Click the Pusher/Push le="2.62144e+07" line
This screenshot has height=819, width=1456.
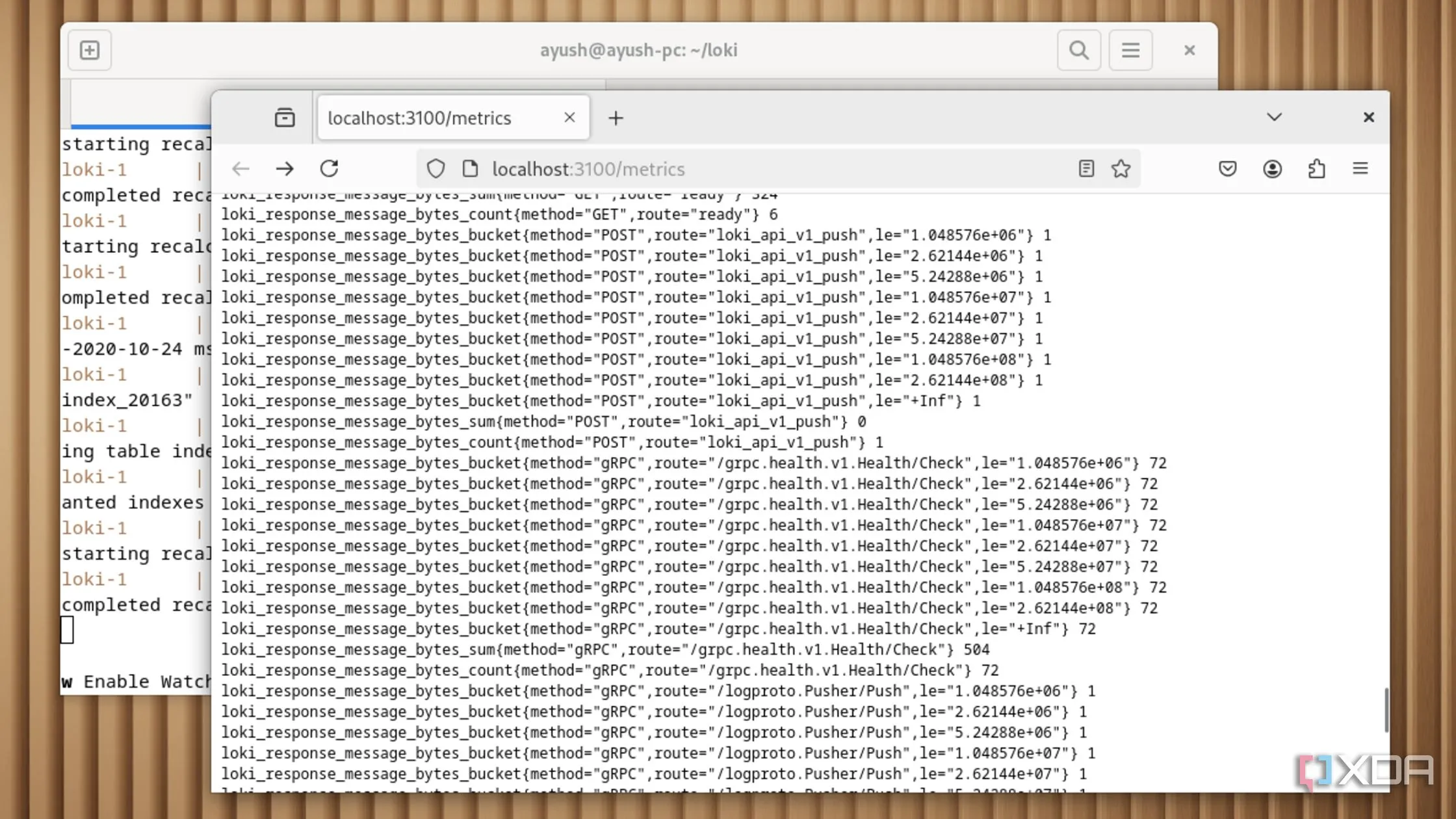coord(654,773)
